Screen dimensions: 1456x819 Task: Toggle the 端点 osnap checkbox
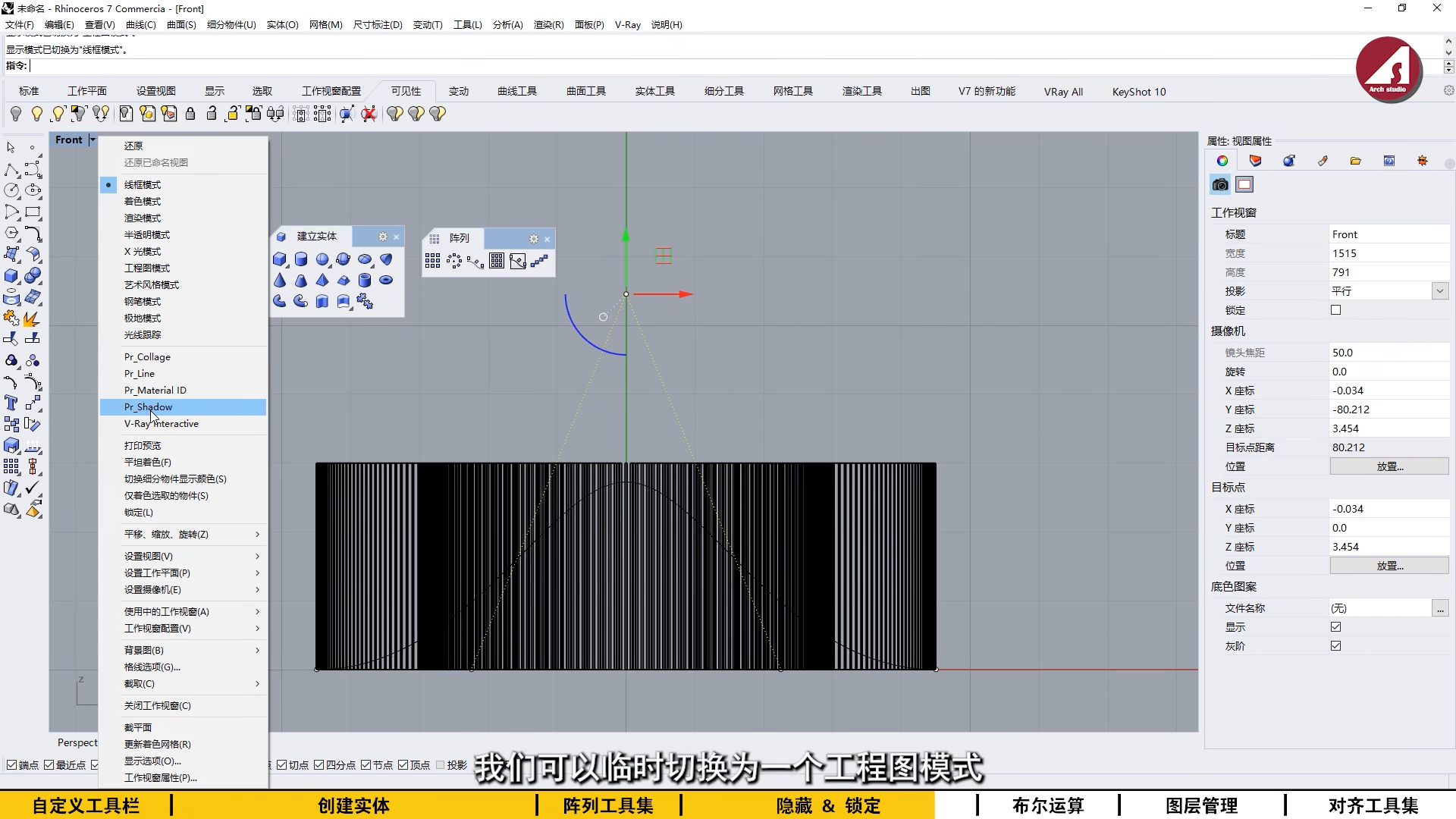click(11, 765)
